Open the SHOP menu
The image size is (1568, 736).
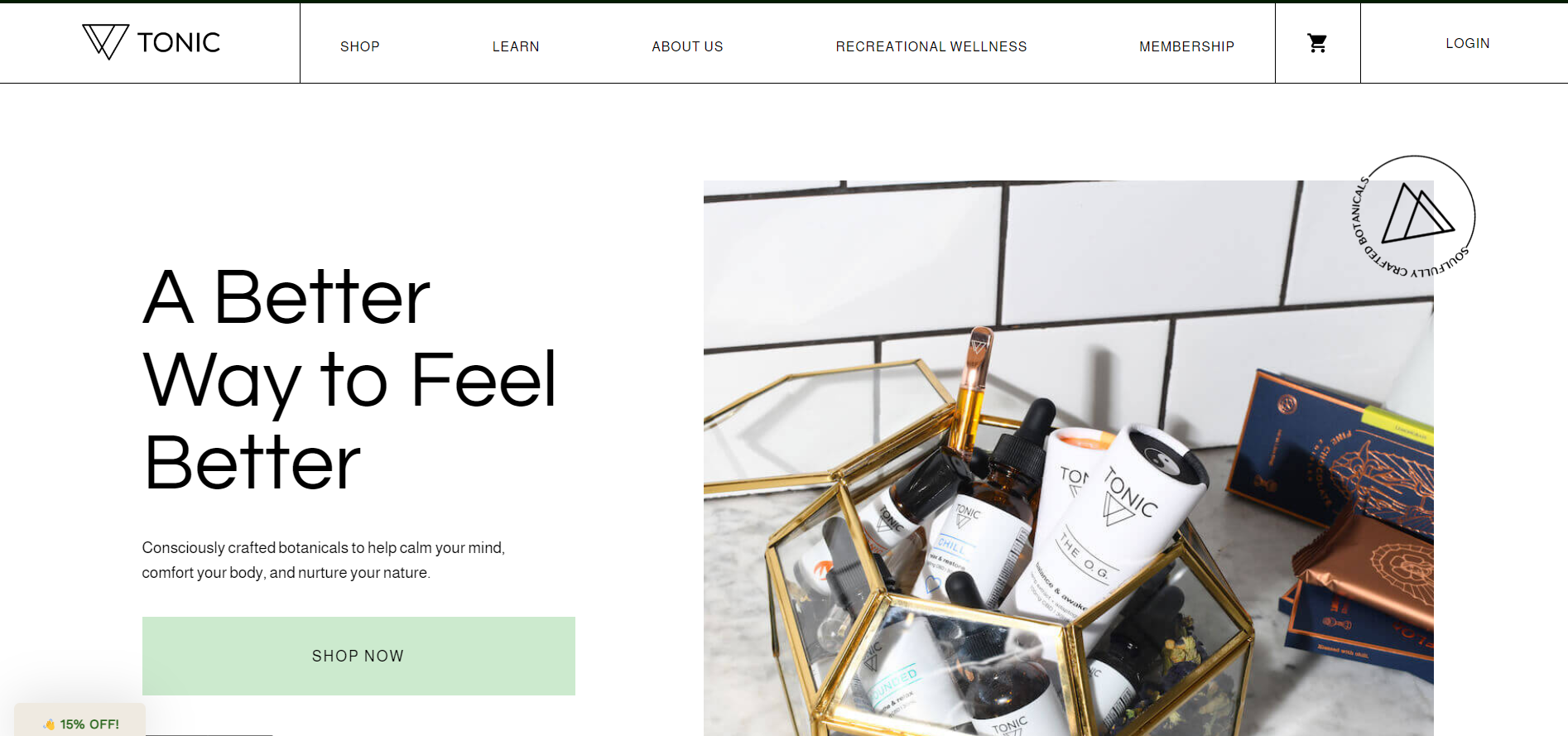(360, 46)
